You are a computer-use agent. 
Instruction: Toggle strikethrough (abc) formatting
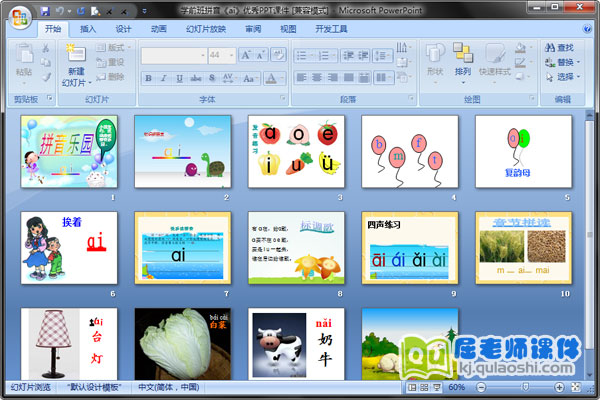(196, 78)
